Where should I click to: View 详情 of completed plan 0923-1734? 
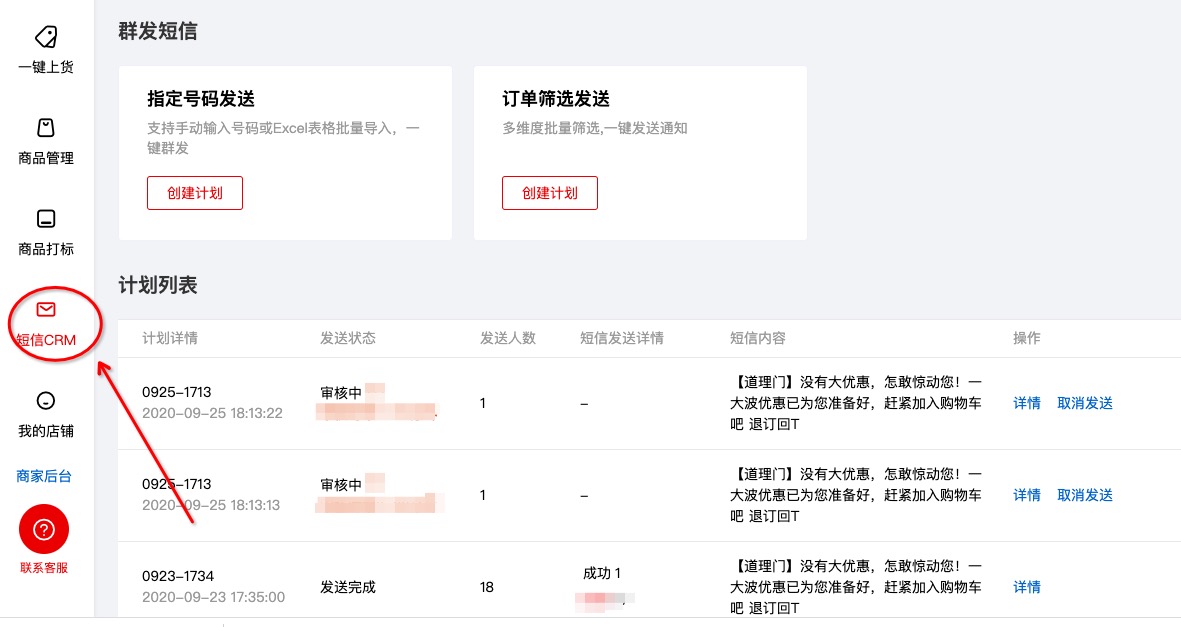click(x=1026, y=587)
